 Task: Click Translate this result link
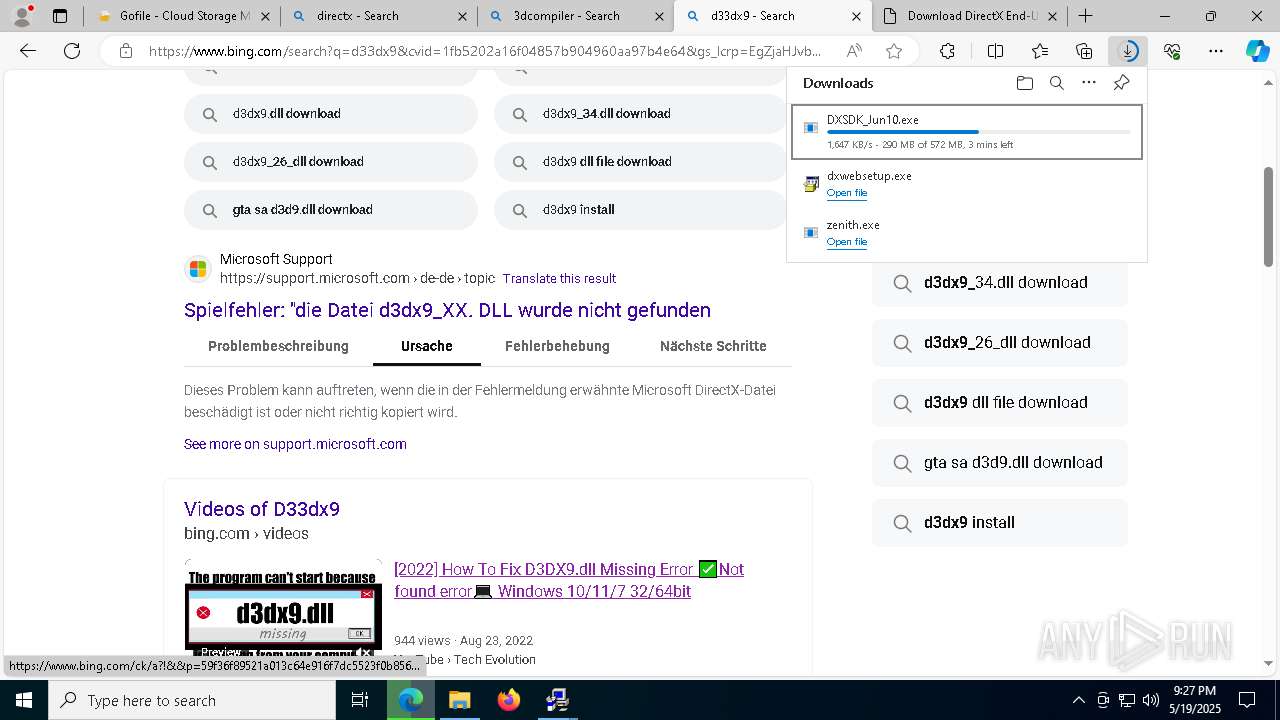tap(559, 279)
